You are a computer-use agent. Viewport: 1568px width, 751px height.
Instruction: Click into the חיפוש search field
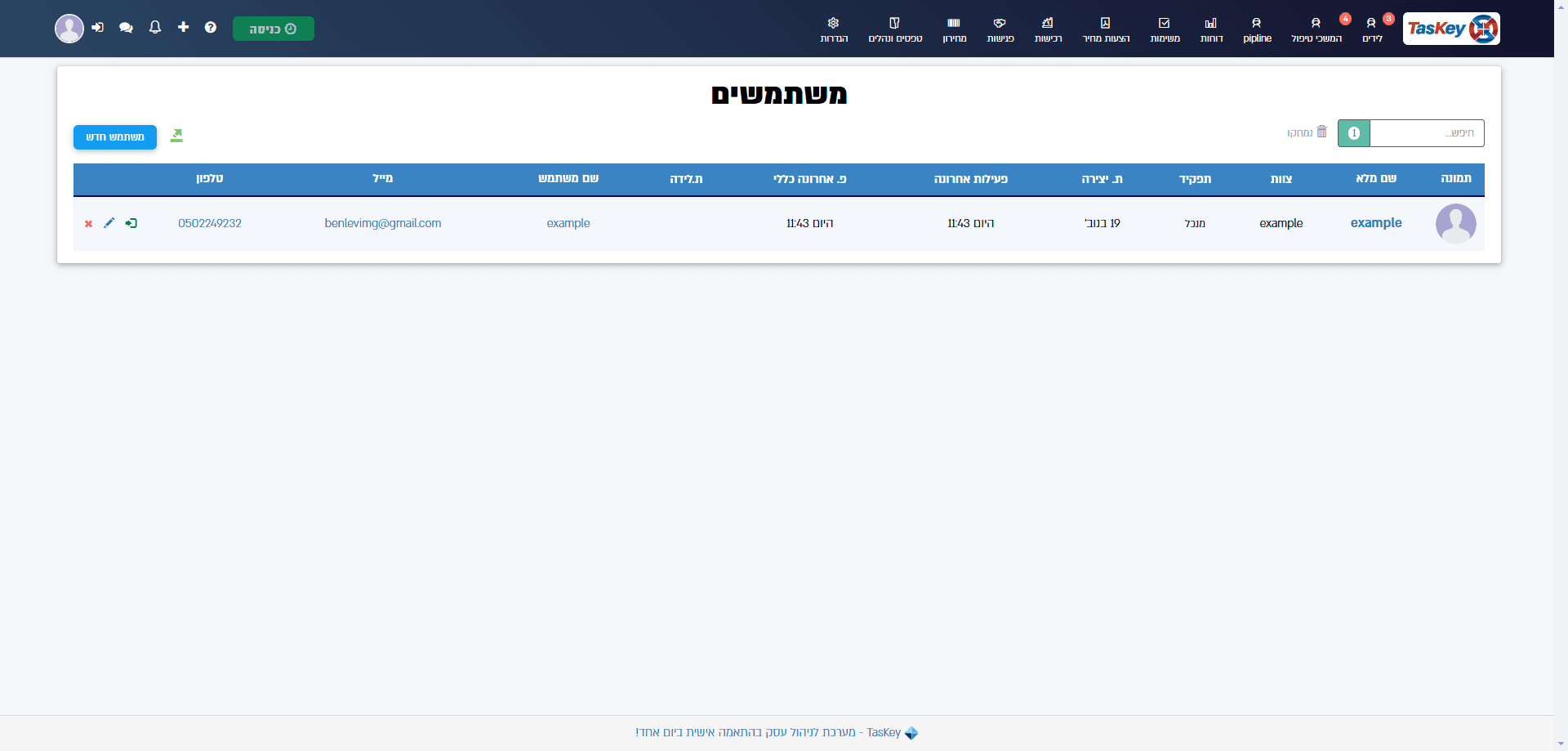click(x=1427, y=133)
